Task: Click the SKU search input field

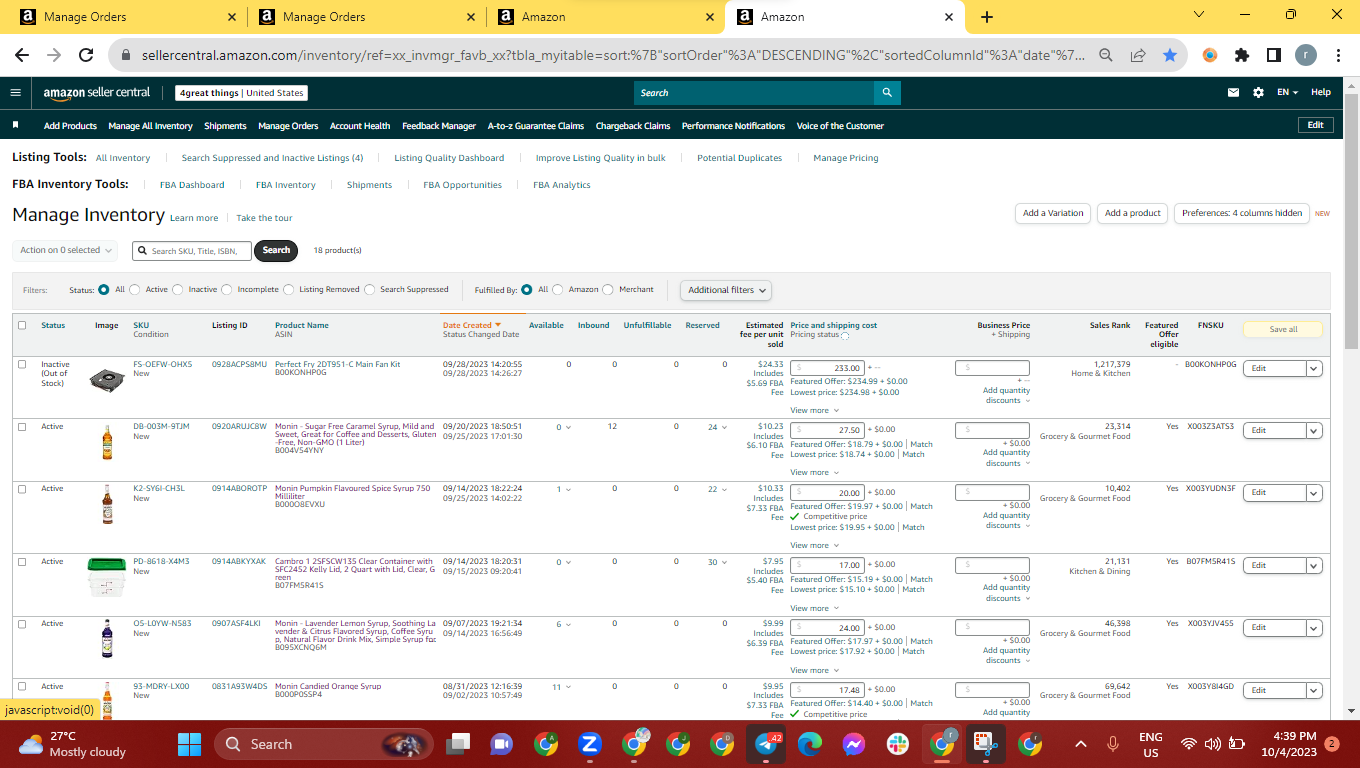Action: pyautogui.click(x=192, y=251)
